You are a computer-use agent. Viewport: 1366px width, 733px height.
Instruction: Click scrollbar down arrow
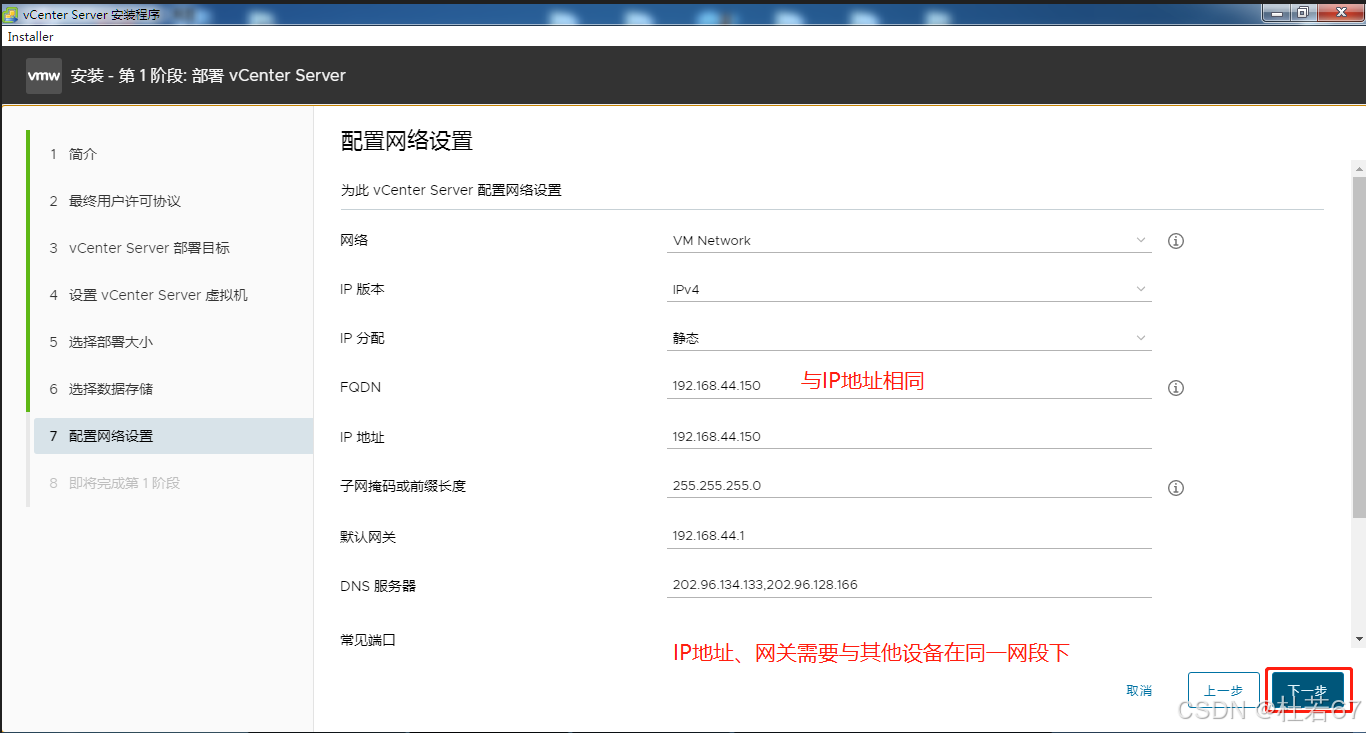(x=1359, y=639)
